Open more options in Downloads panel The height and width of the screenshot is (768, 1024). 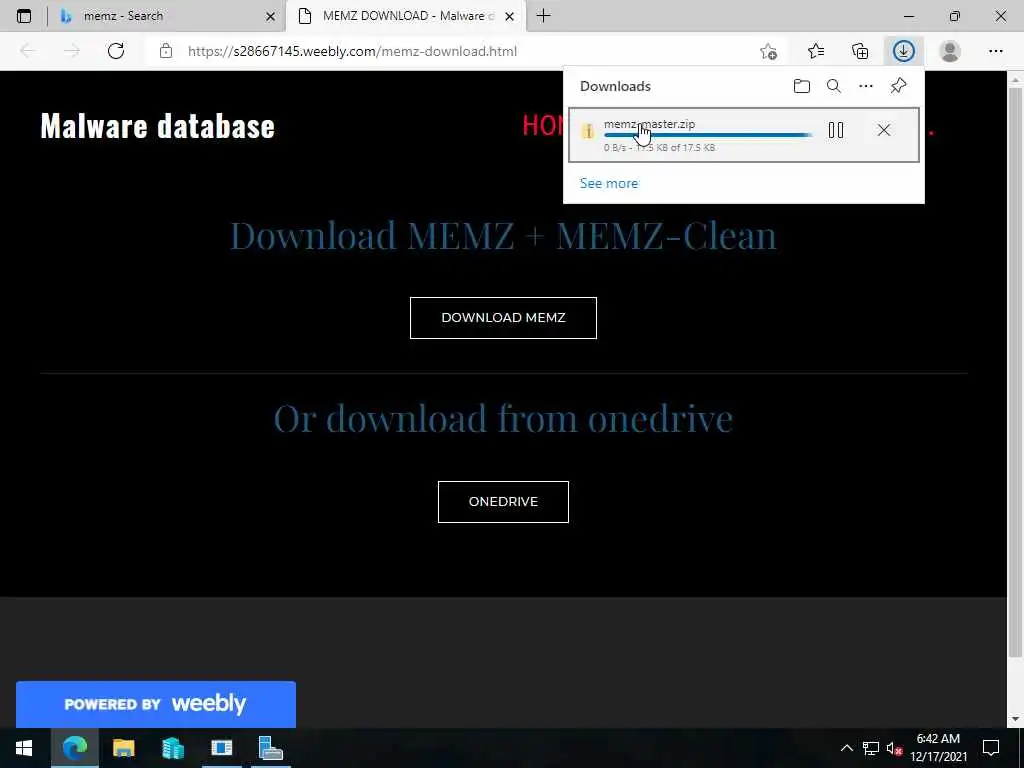(x=866, y=86)
